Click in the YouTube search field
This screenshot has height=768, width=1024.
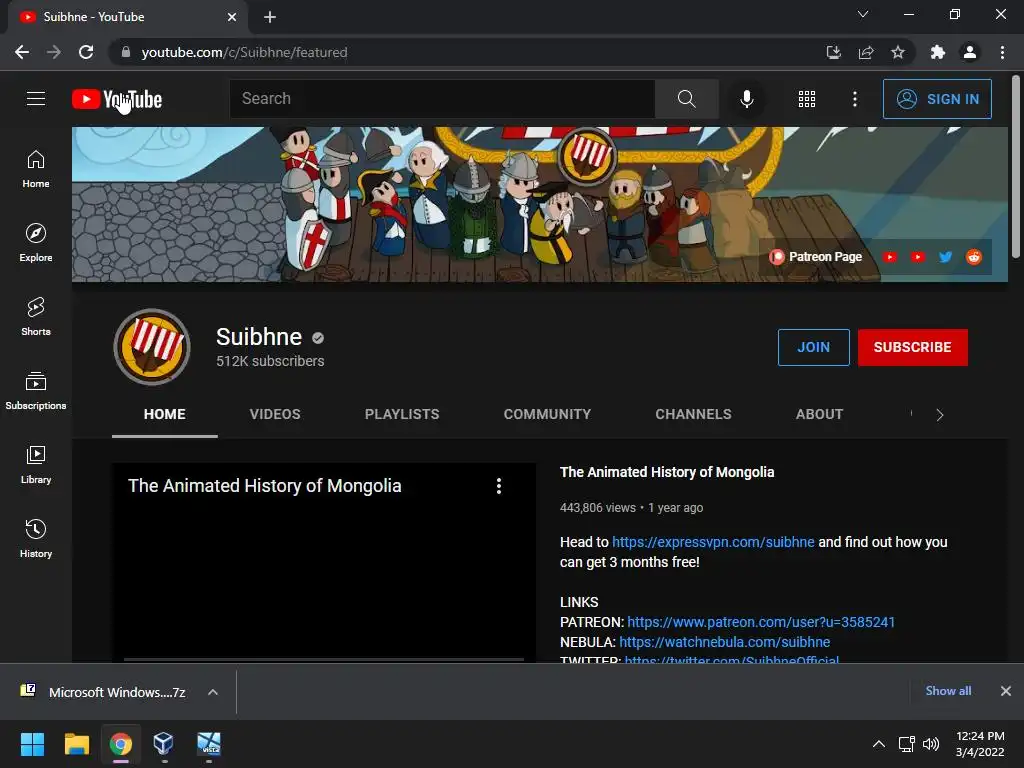pyautogui.click(x=442, y=99)
